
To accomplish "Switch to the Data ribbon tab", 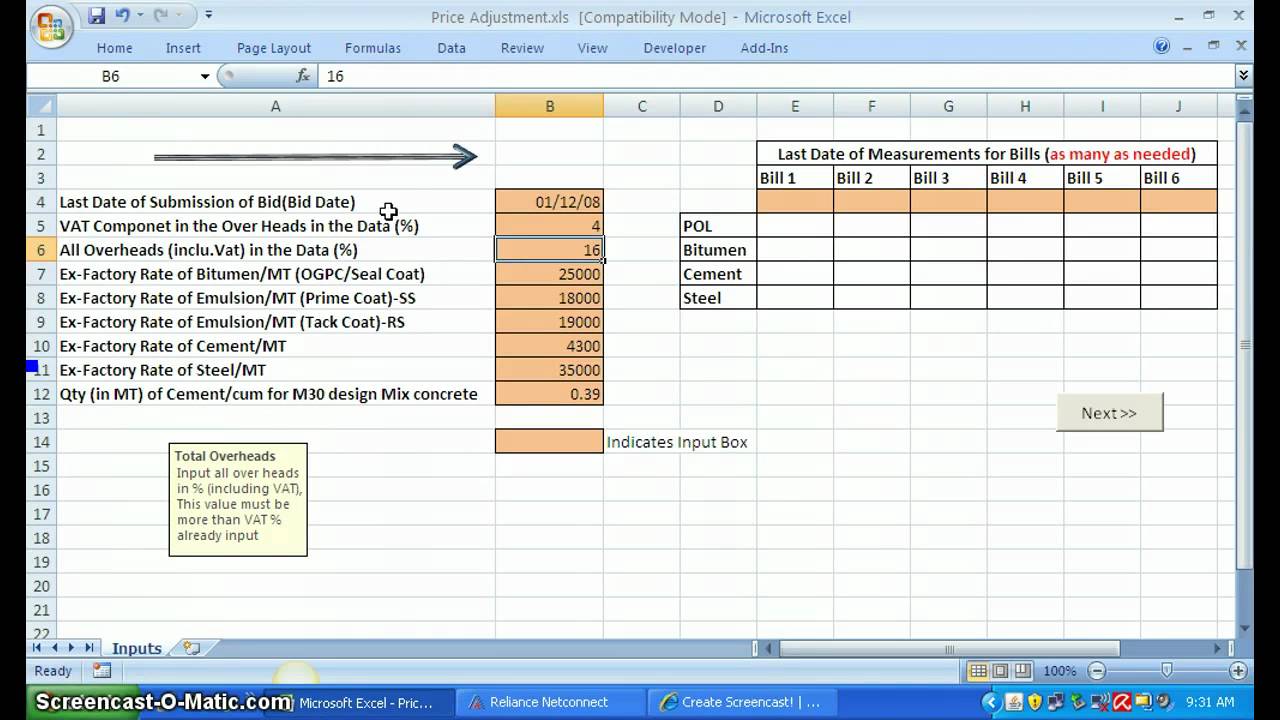I will (x=451, y=48).
